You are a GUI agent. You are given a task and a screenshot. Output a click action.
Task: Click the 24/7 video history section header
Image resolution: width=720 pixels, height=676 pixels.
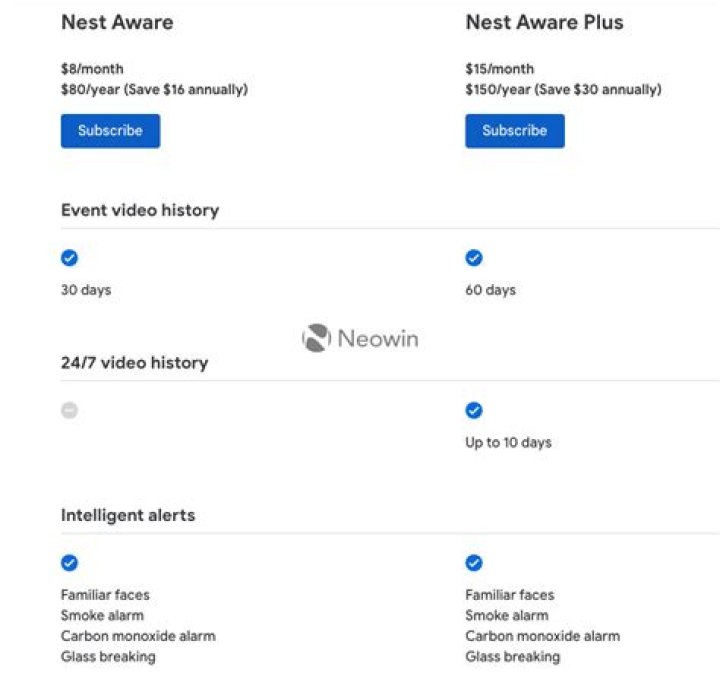point(134,363)
